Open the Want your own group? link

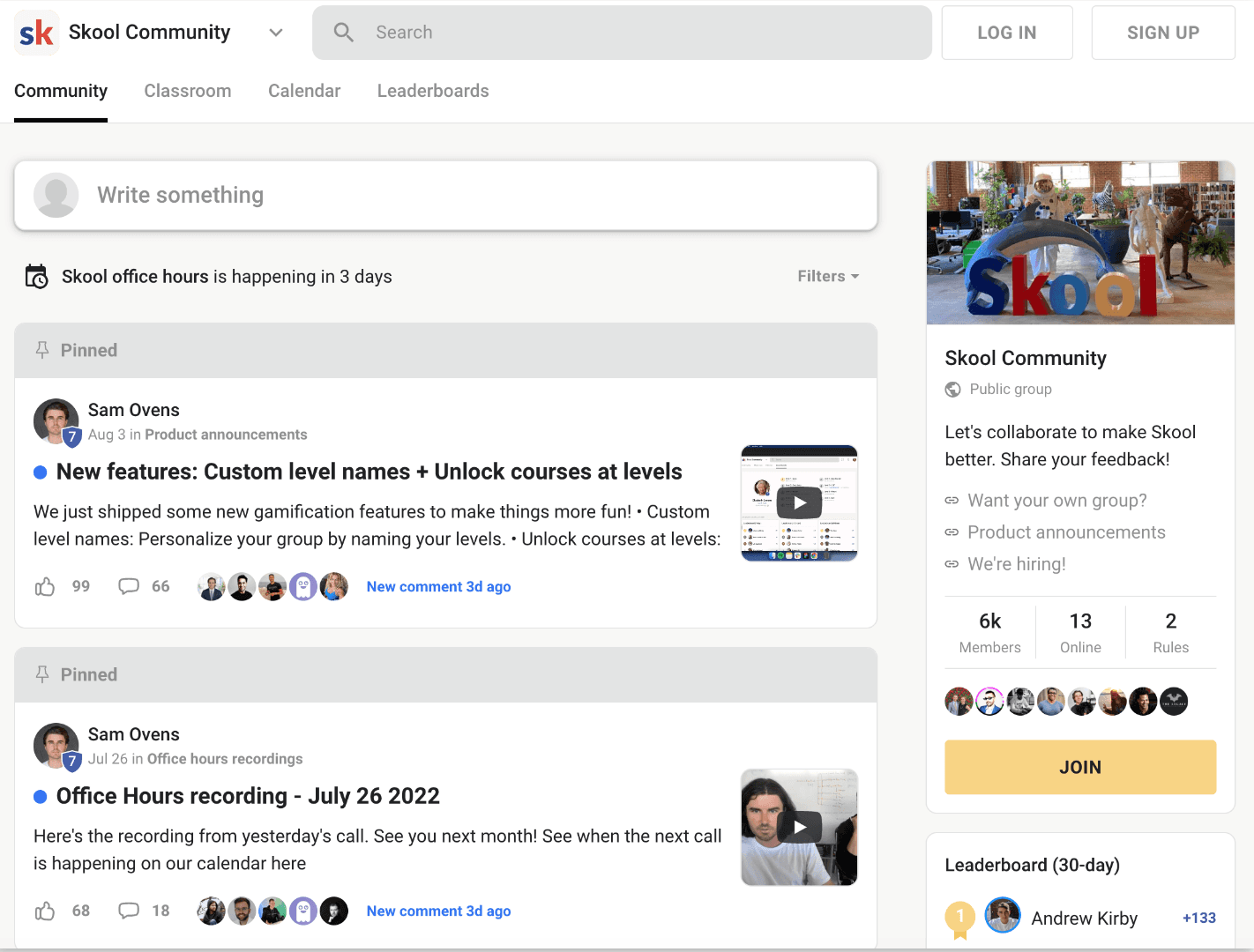(x=1057, y=501)
